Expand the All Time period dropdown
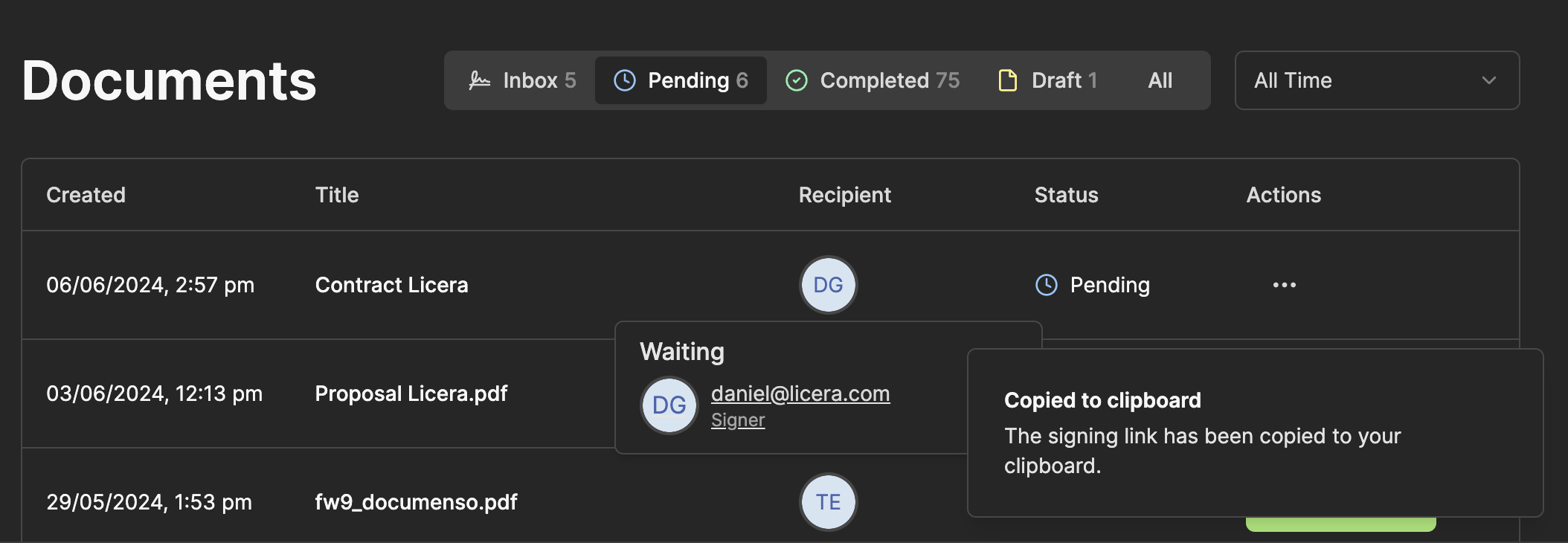 (1376, 80)
